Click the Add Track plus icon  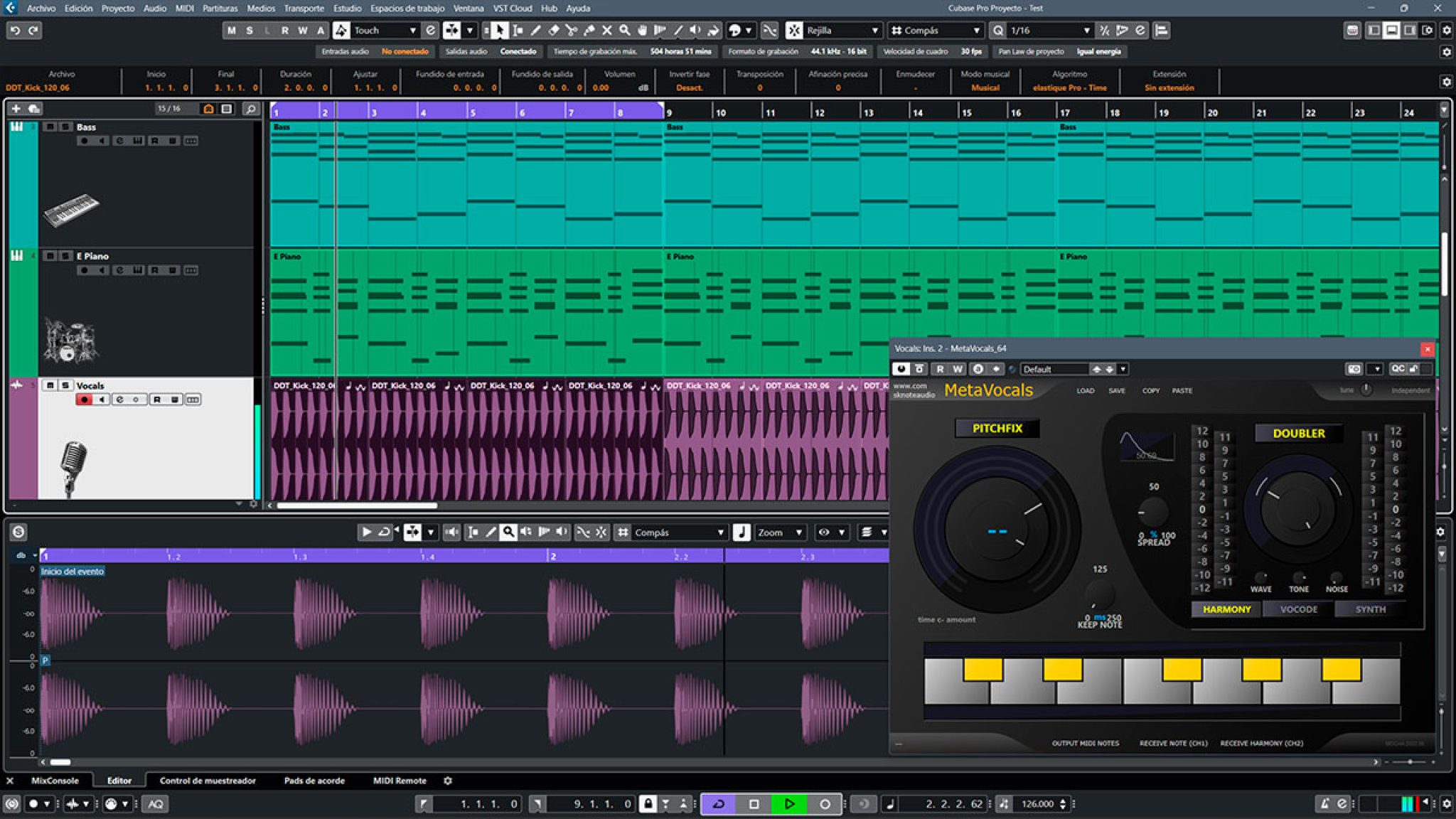pos(16,109)
